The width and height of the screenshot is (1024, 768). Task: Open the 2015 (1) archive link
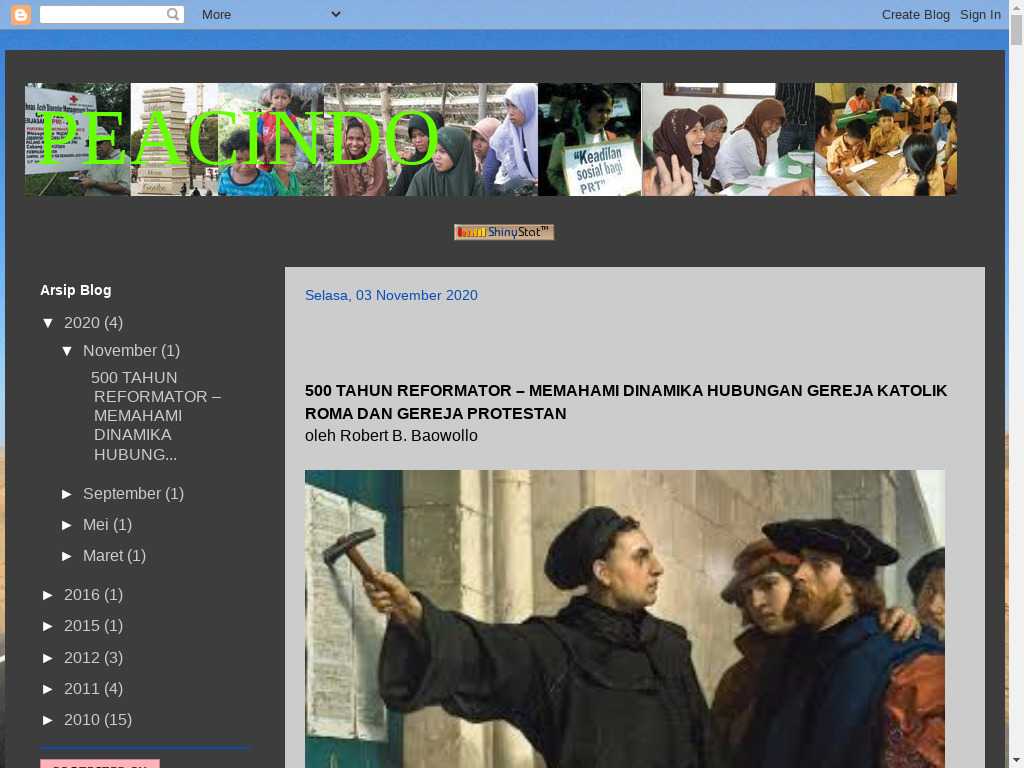point(82,626)
